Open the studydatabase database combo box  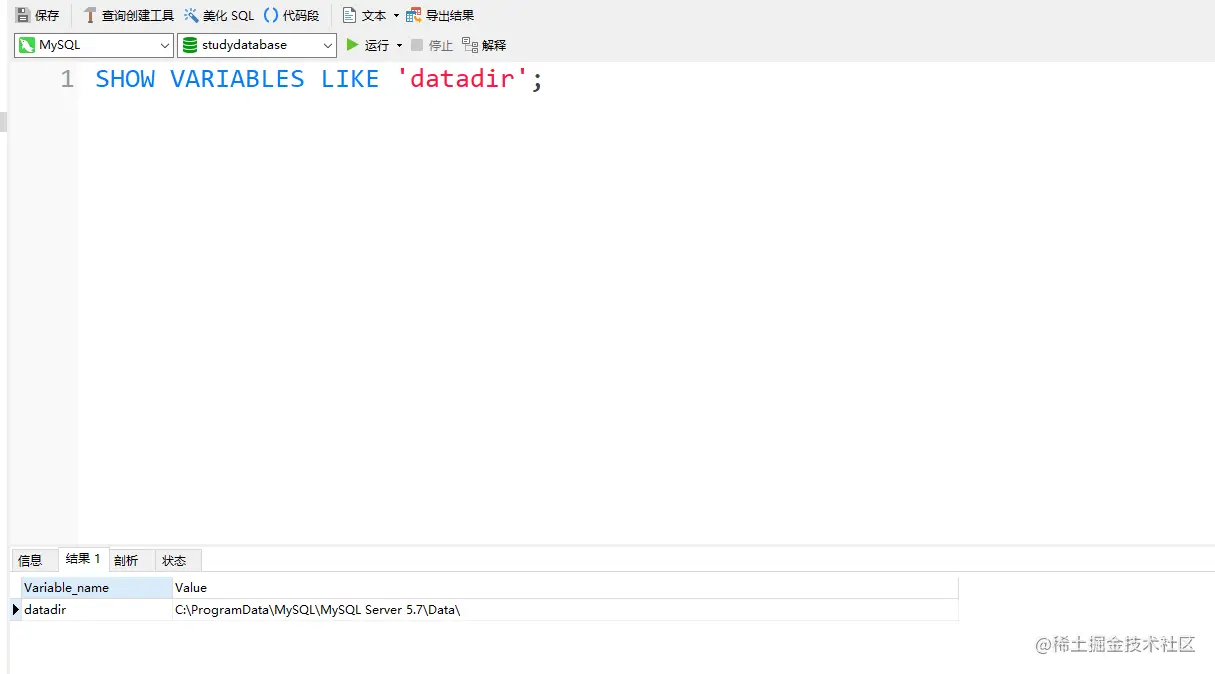(x=257, y=45)
